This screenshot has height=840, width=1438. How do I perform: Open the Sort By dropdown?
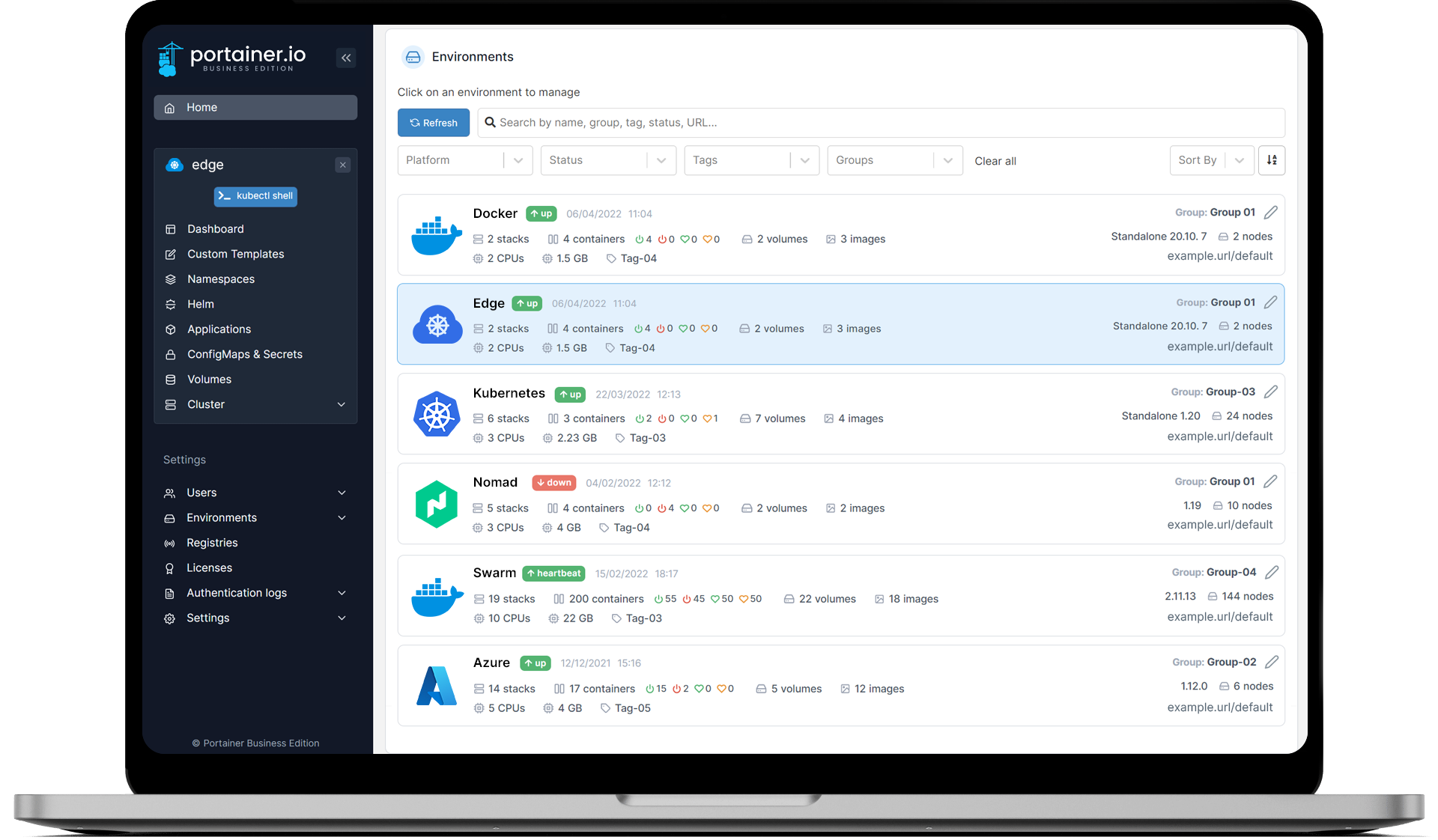click(x=1212, y=160)
